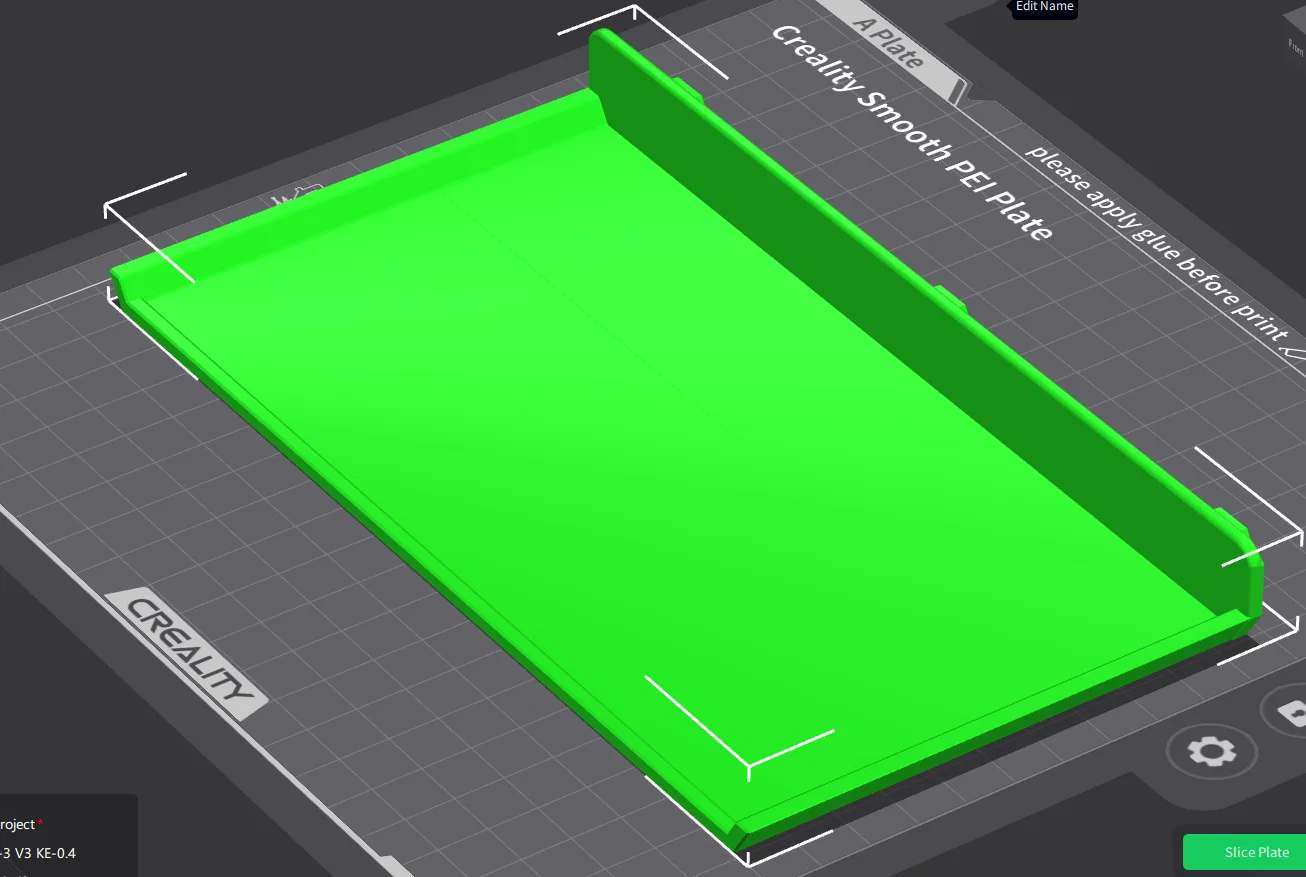Image resolution: width=1306 pixels, height=877 pixels.
Task: Open plate settings gear icon
Action: 1211,751
